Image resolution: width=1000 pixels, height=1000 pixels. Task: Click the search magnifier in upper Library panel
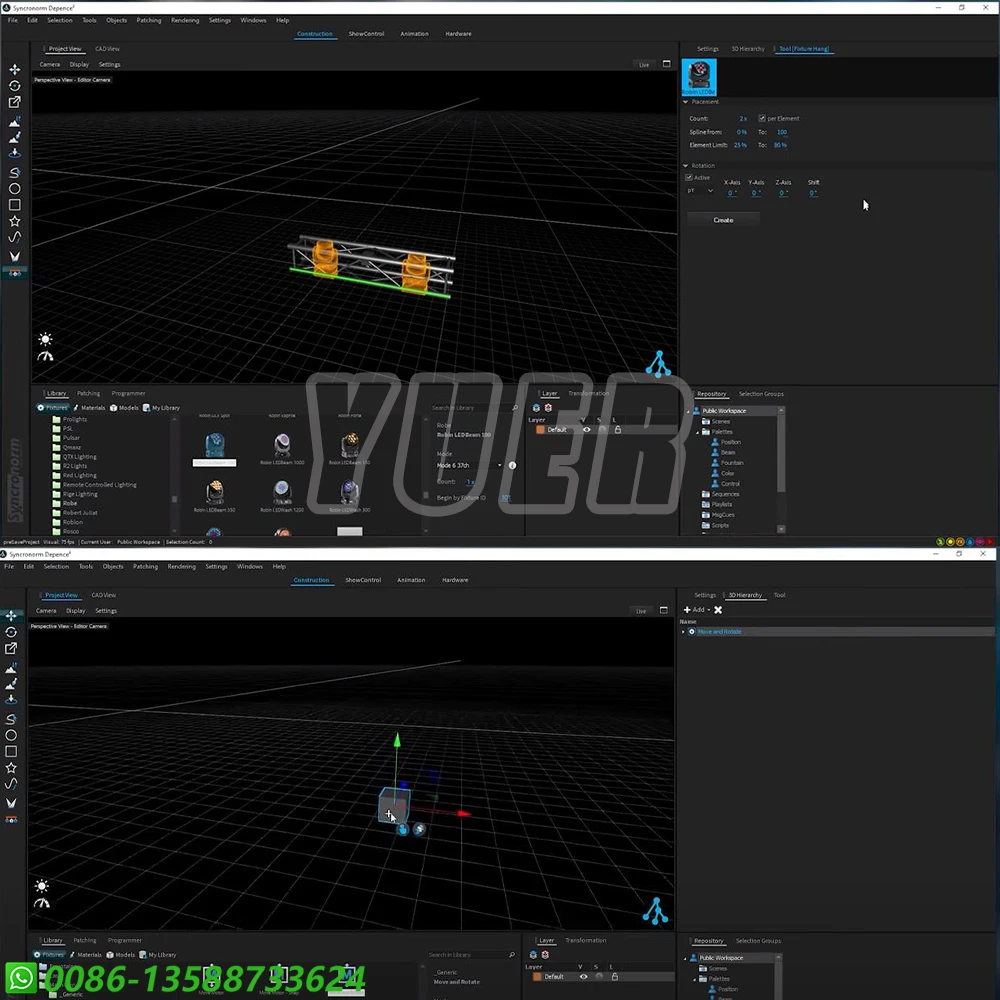515,408
